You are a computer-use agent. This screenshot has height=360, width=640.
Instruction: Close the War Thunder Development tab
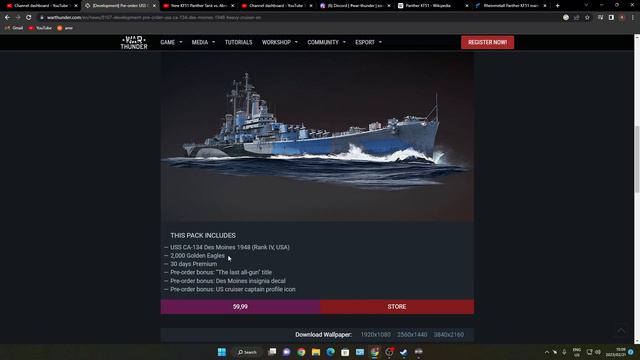click(154, 6)
